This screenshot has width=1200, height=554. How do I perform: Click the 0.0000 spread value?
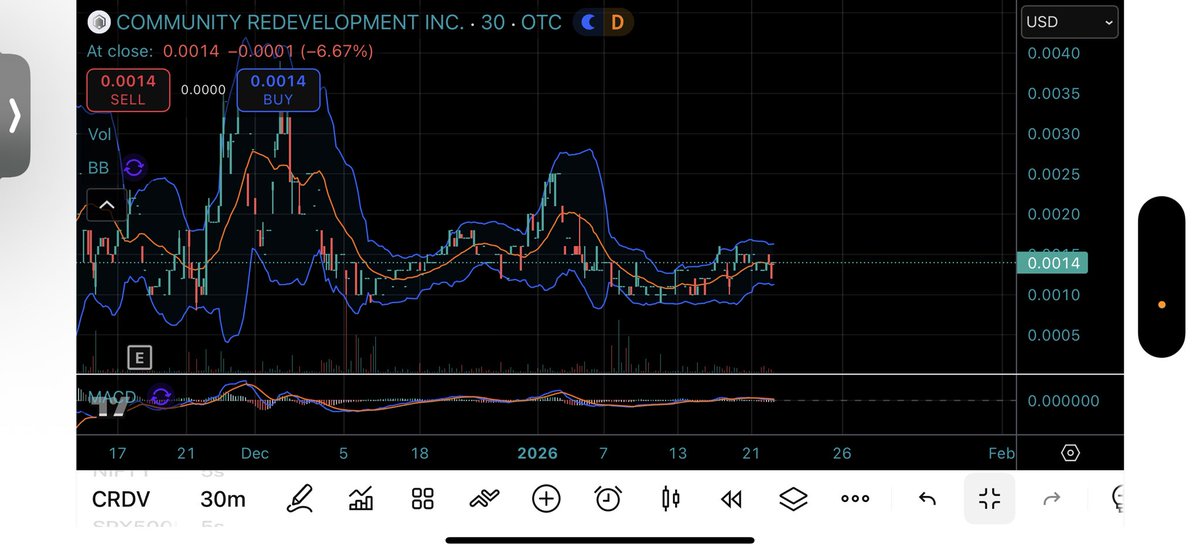pyautogui.click(x=203, y=89)
